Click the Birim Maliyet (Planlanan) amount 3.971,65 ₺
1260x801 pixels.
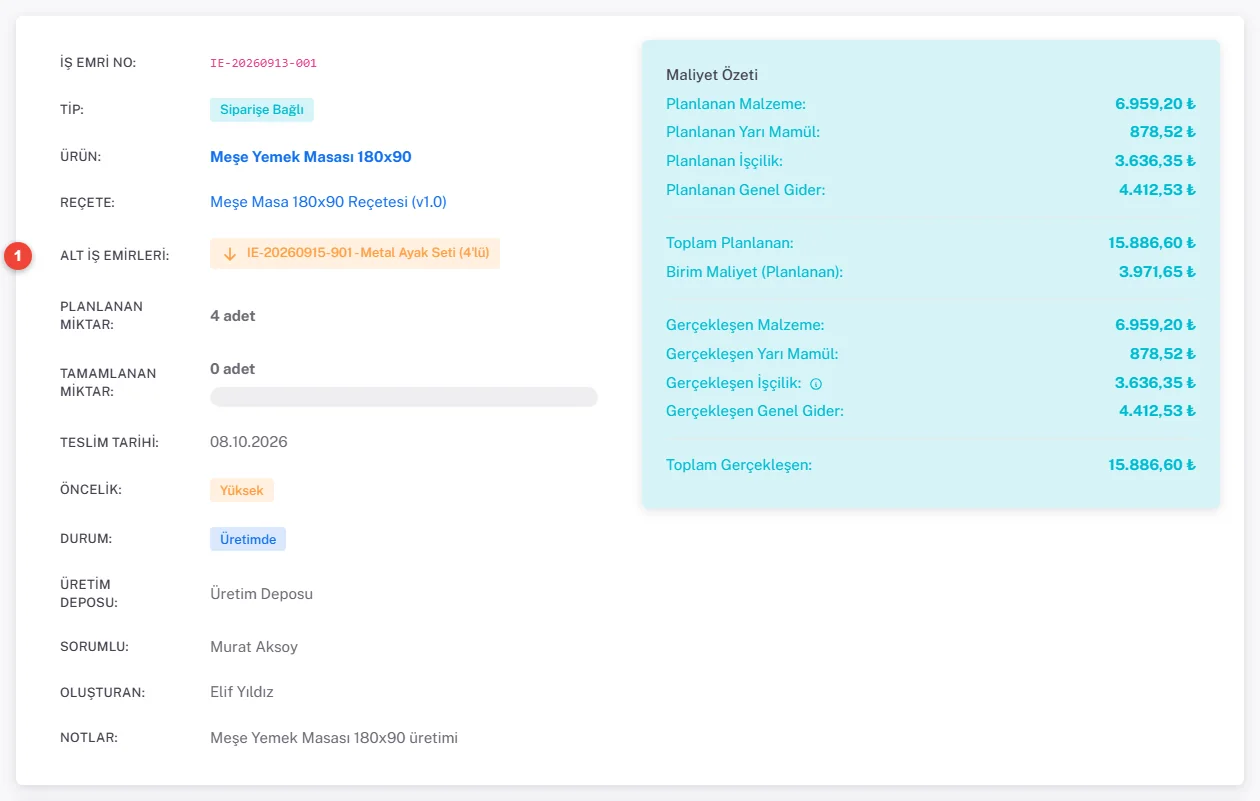point(1157,272)
